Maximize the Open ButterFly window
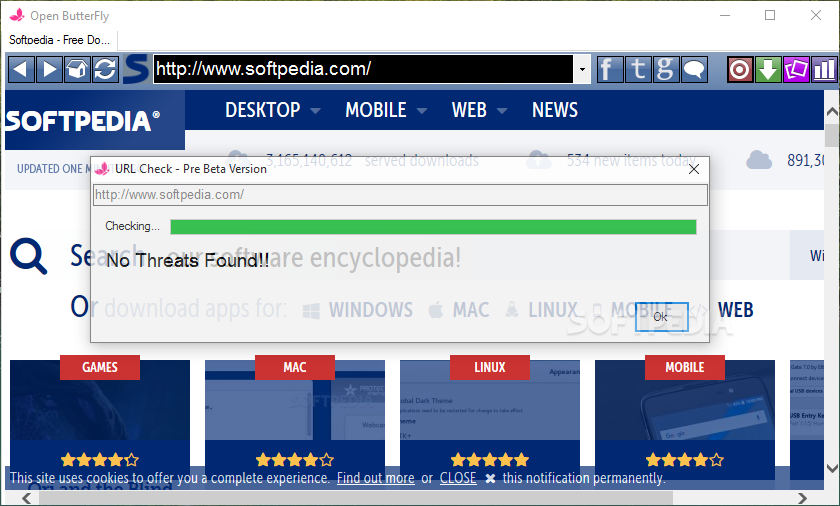Viewport: 840px width, 506px height. 770,15
